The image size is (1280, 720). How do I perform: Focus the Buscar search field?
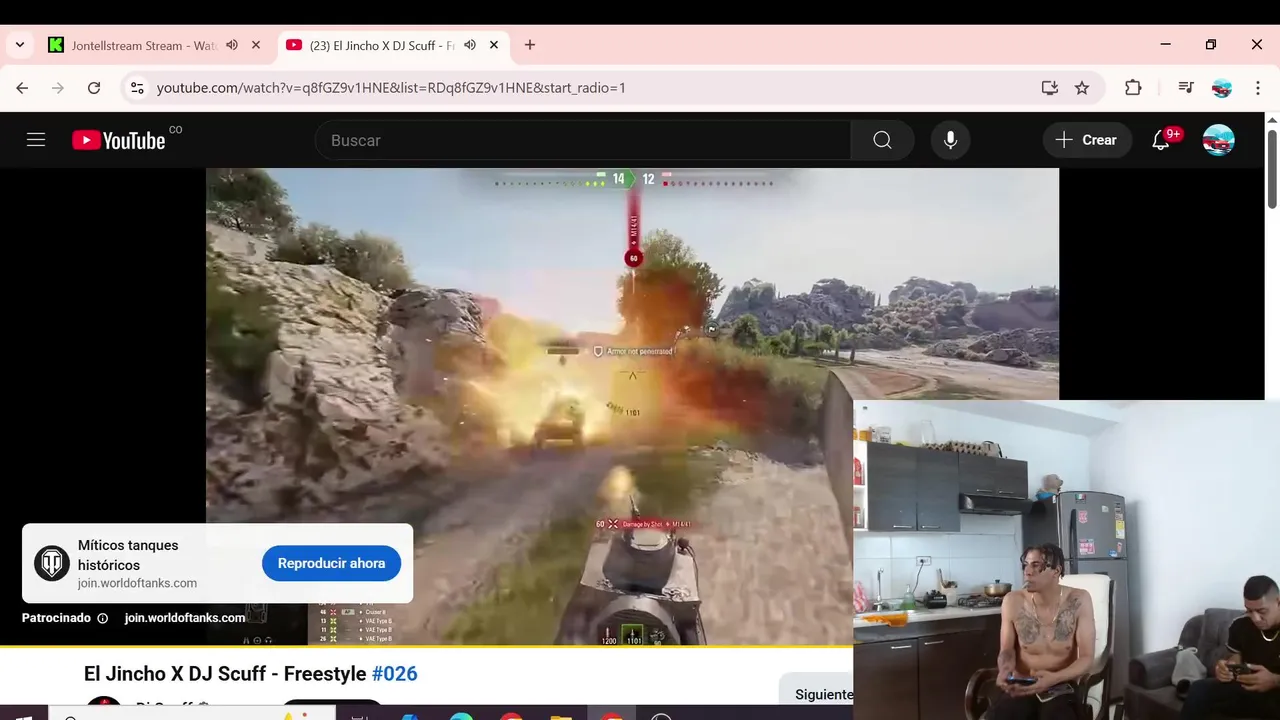(x=583, y=140)
